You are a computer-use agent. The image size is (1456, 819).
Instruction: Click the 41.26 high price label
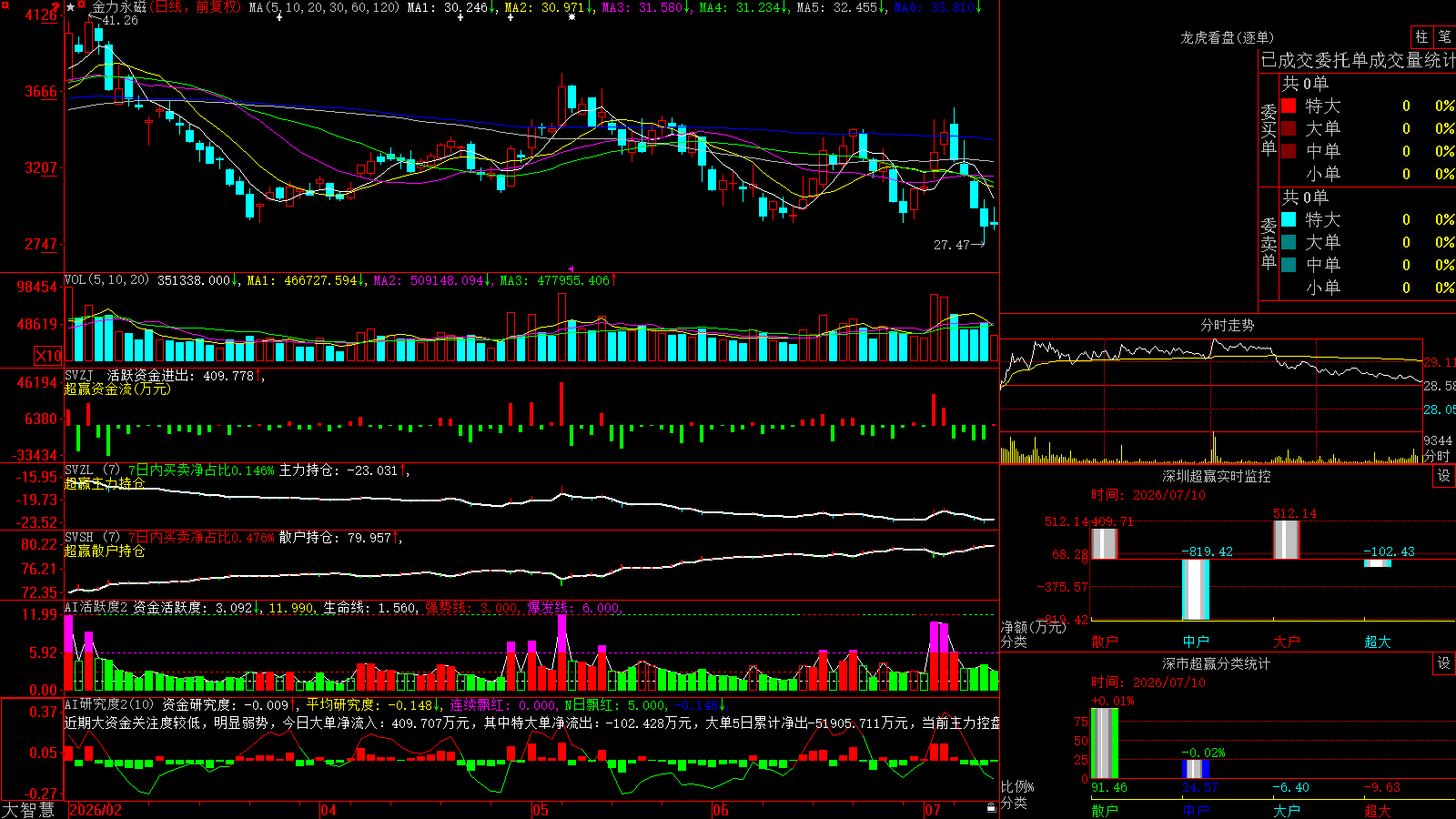coord(119,20)
